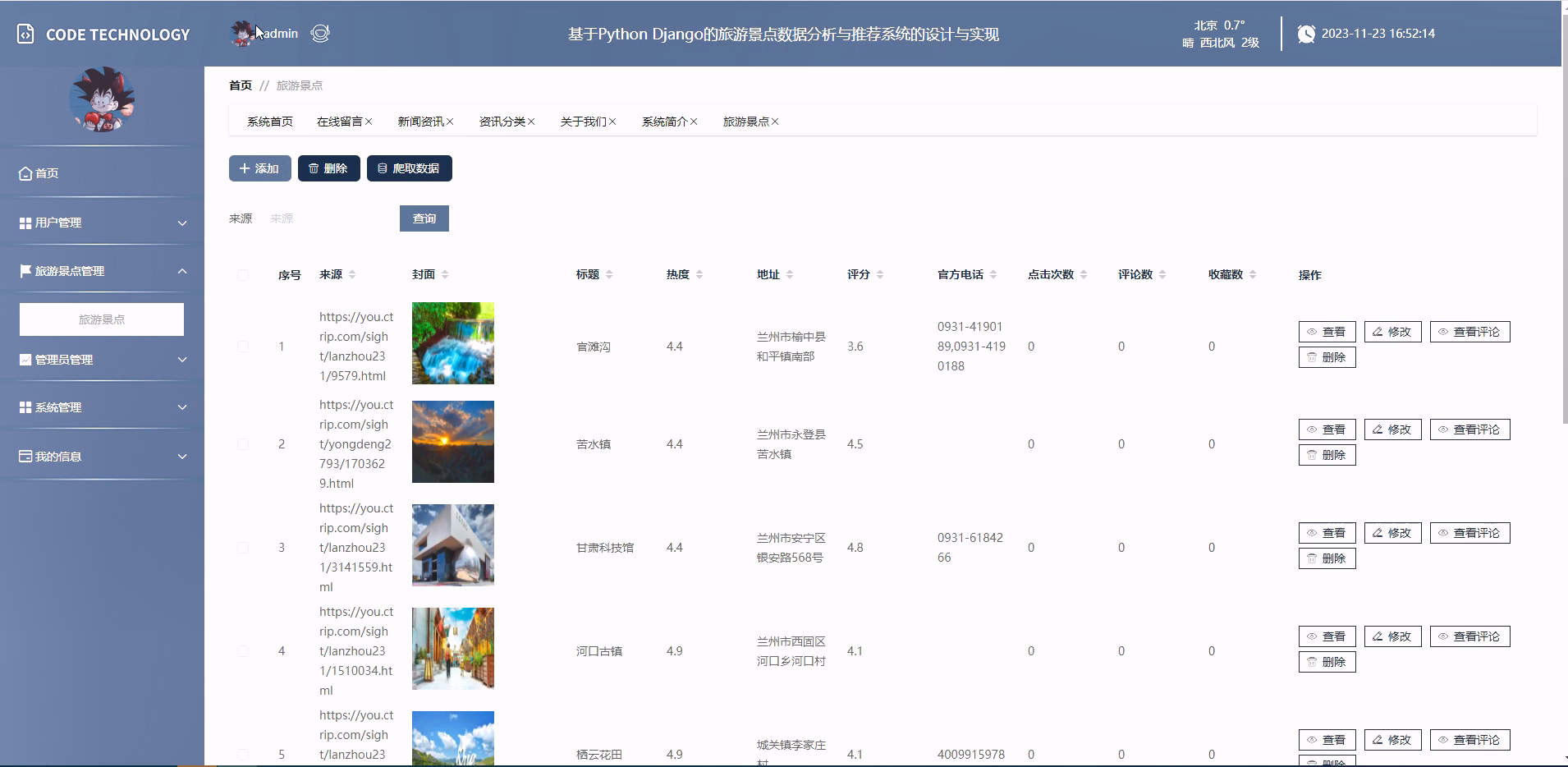The width and height of the screenshot is (1568, 767).
Task: Check the checkbox for row 官滩沟
Action: point(243,346)
